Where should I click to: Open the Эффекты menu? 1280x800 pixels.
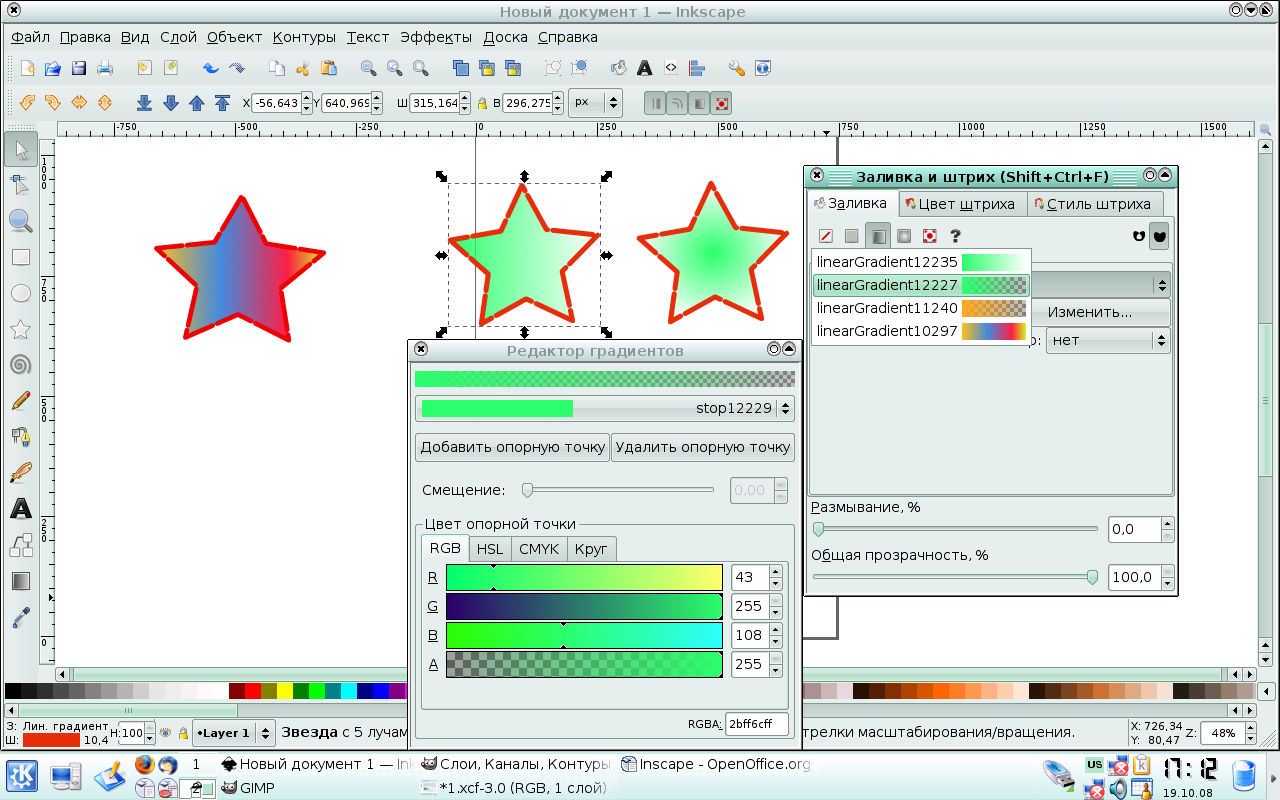tap(435, 37)
